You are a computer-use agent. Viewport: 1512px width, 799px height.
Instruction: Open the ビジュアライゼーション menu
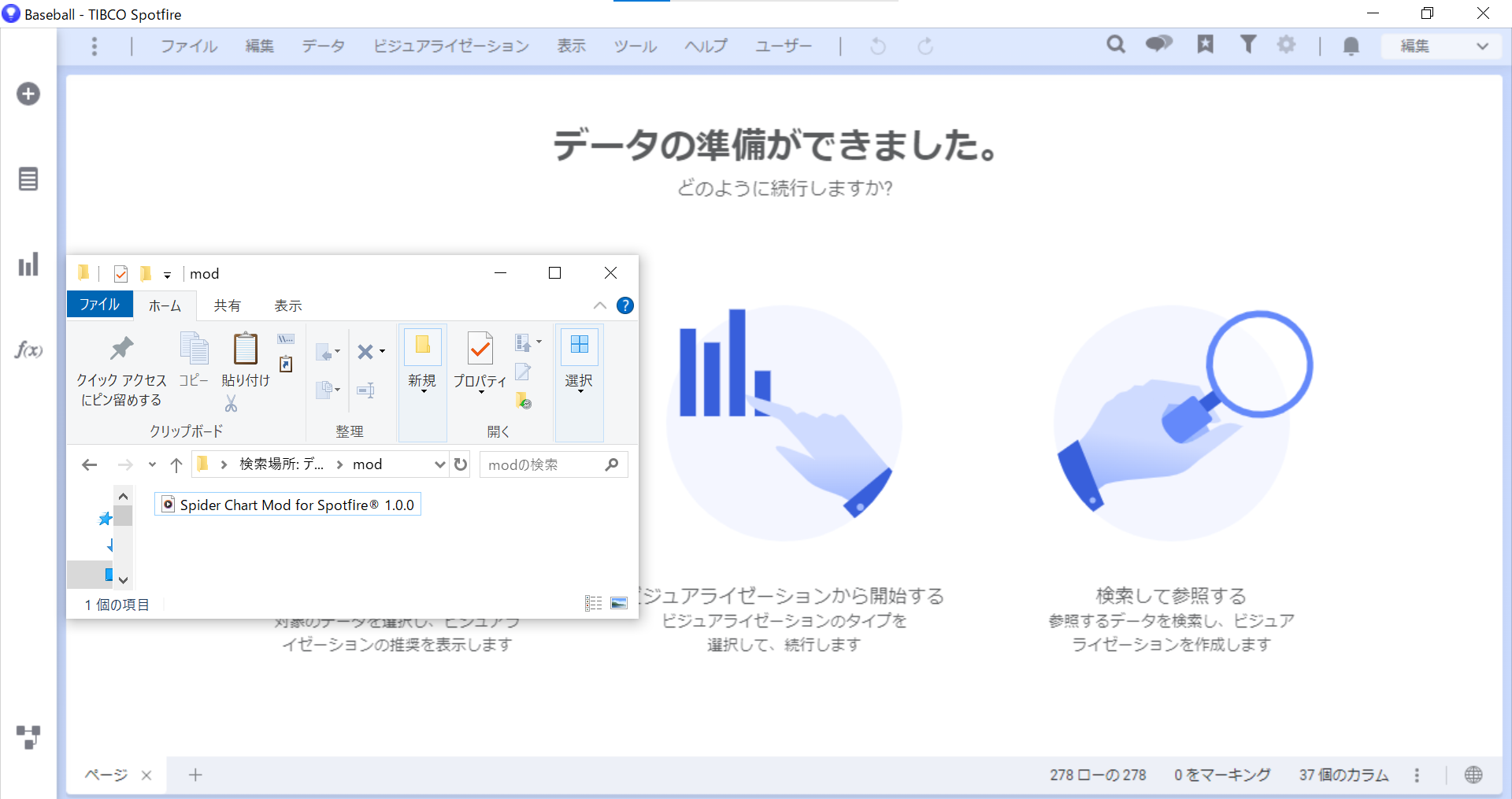(450, 46)
